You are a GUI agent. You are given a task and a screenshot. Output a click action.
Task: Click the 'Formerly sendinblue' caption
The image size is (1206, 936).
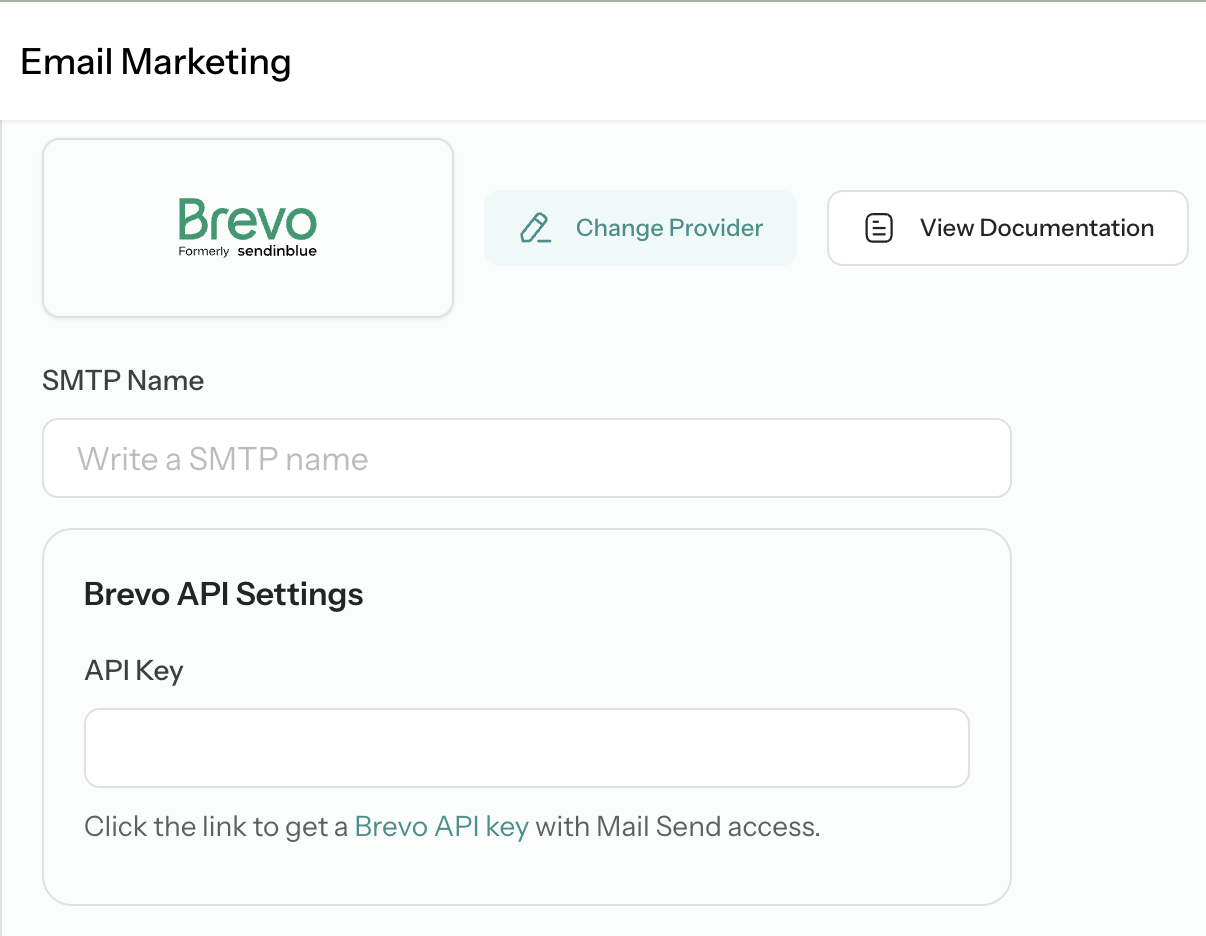[x=248, y=251]
